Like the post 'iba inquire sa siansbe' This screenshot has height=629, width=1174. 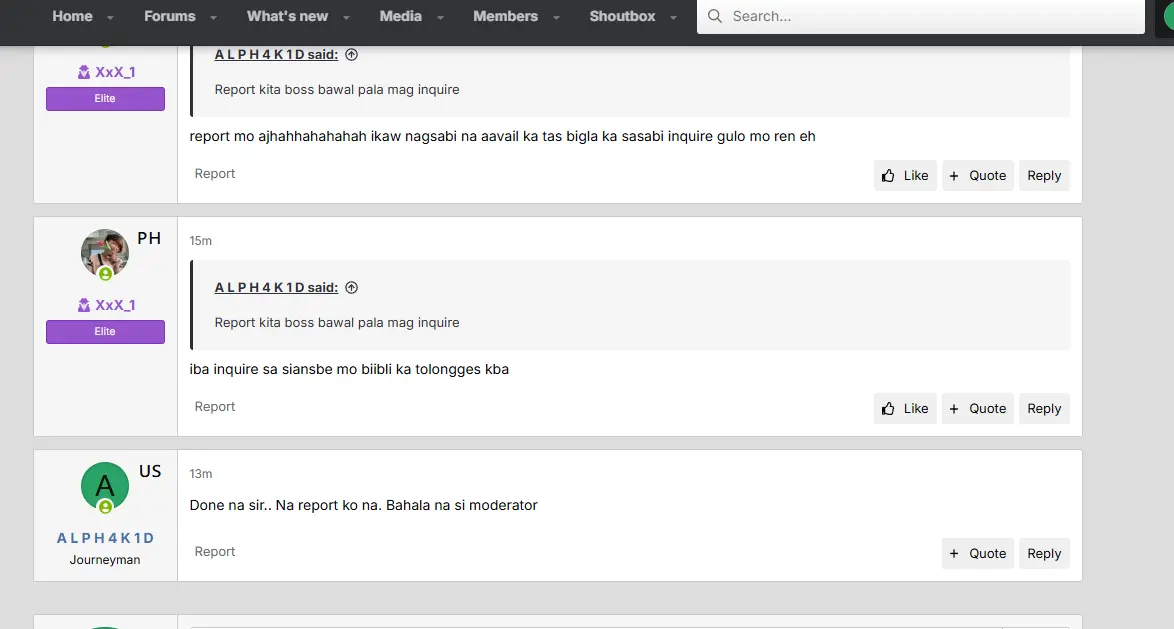[x=904, y=408]
